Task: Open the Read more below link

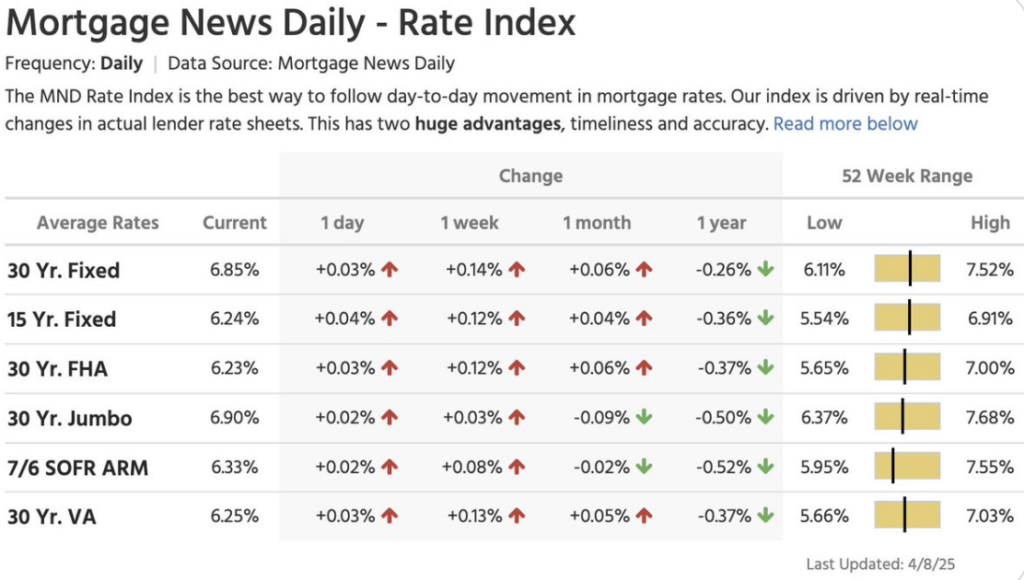Action: point(845,124)
